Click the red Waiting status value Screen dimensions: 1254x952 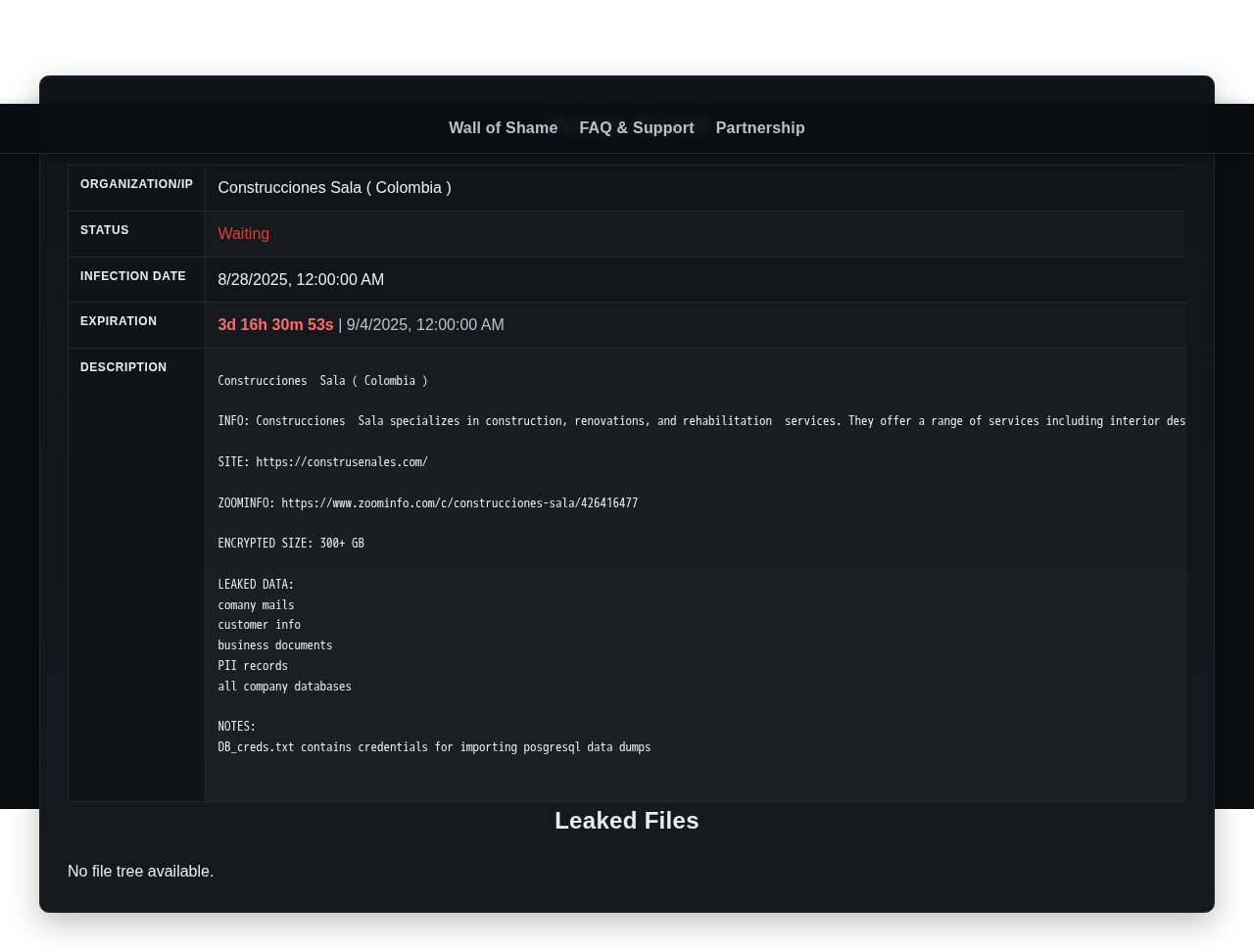[x=243, y=234]
